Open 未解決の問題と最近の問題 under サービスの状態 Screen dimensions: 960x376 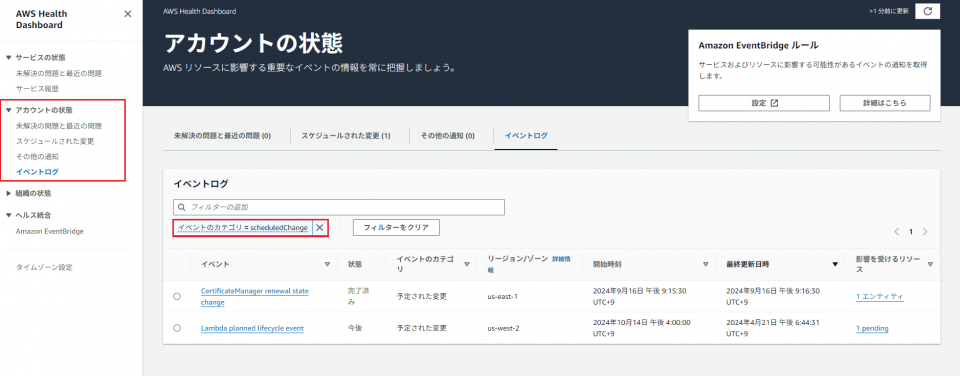pyautogui.click(x=59, y=73)
